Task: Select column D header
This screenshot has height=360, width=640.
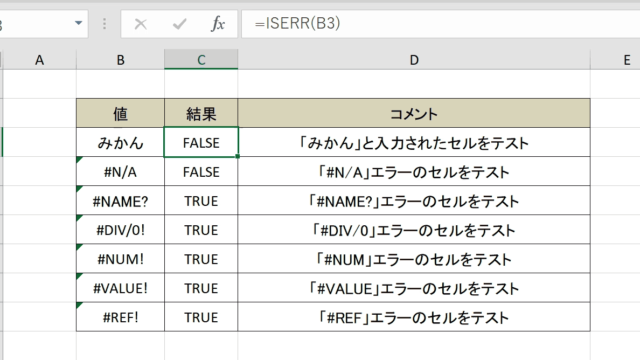Action: [414, 60]
